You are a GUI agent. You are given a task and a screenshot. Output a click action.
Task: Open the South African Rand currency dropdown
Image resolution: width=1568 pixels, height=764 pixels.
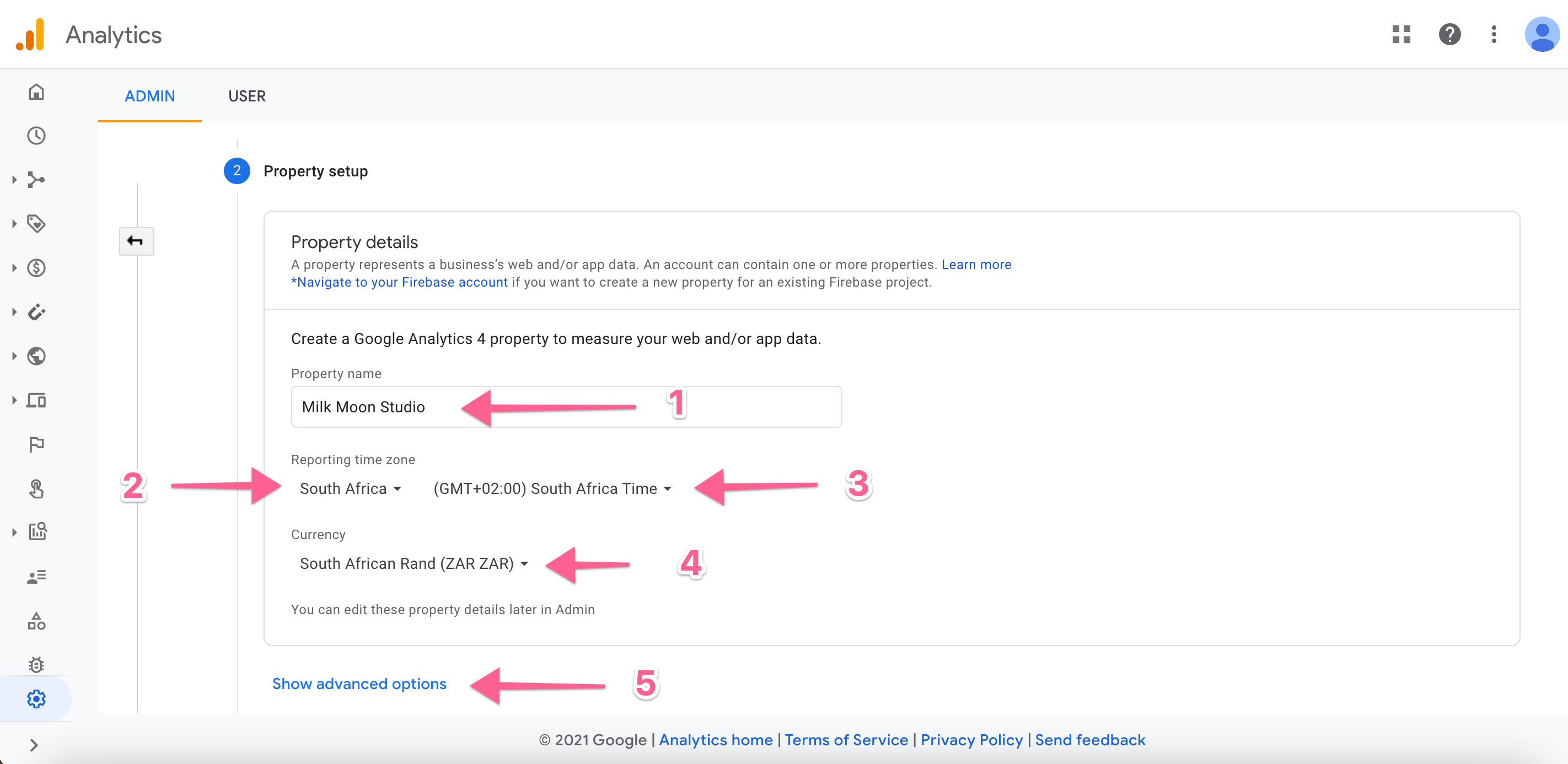[x=414, y=564]
